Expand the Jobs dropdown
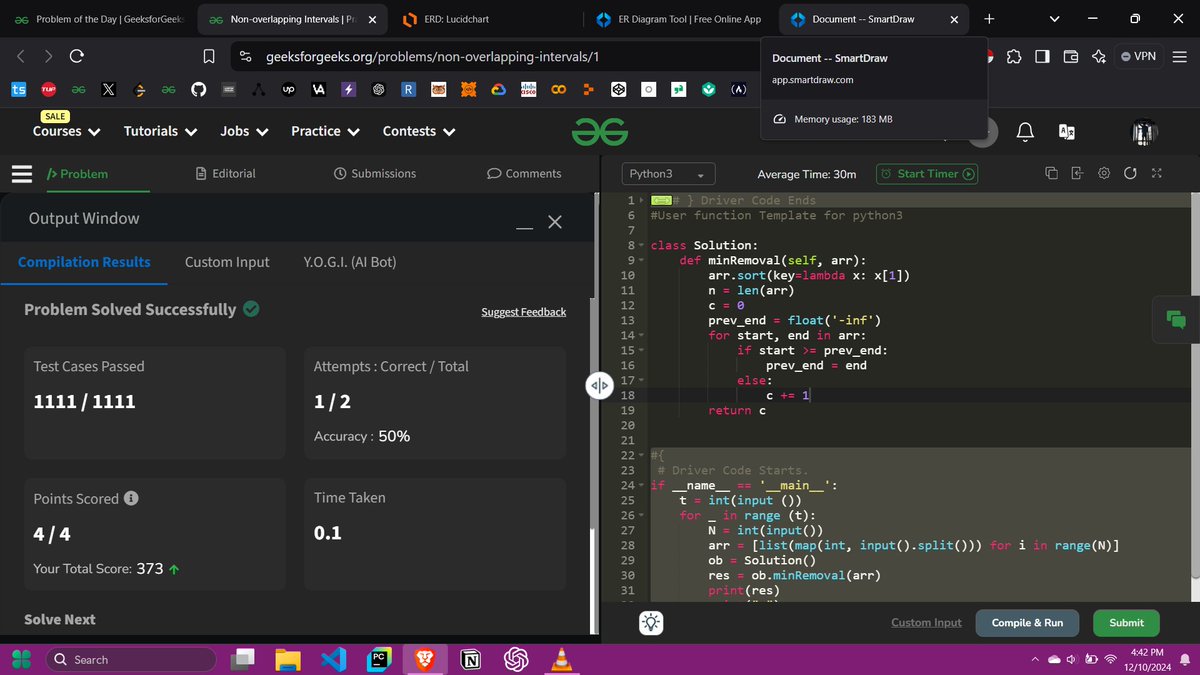 [244, 131]
